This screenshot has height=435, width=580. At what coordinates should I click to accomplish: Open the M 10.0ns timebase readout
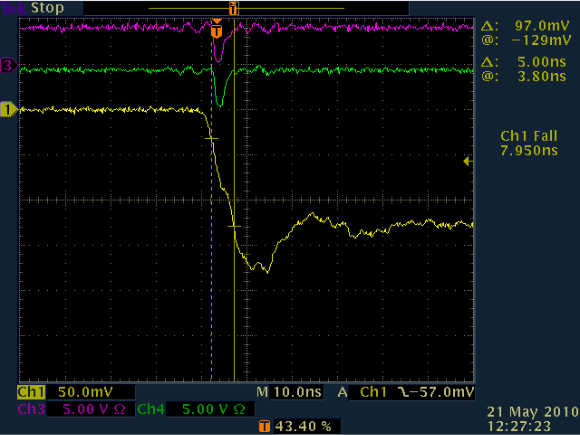(x=289, y=392)
